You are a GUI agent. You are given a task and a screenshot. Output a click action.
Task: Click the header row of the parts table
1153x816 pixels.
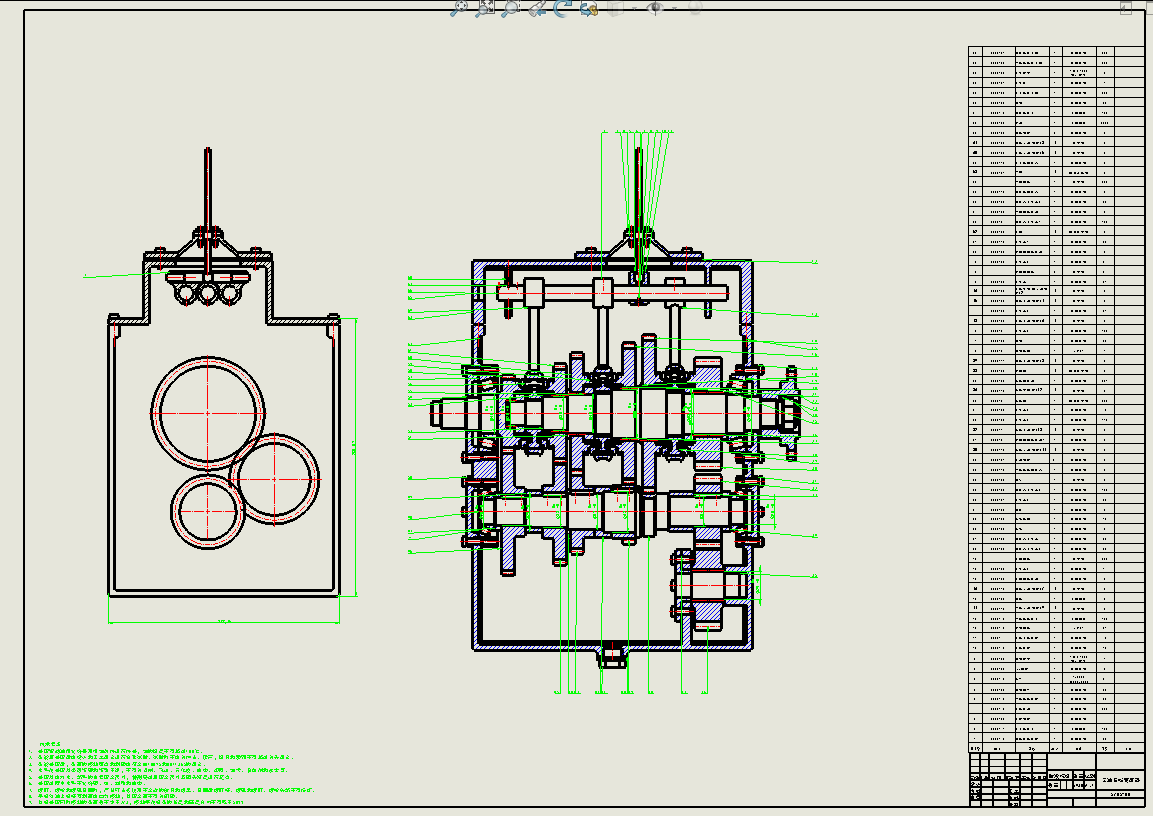coord(1055,747)
